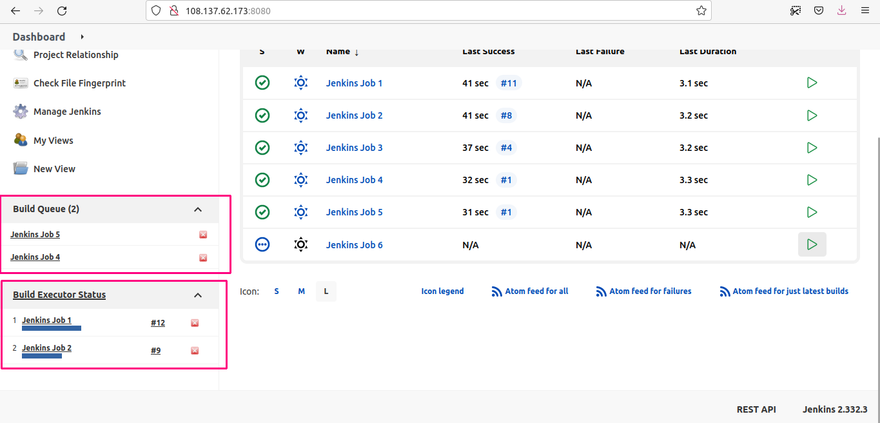This screenshot has height=423, width=880.
Task: Open running build #9 in executor status
Action: 155,351
